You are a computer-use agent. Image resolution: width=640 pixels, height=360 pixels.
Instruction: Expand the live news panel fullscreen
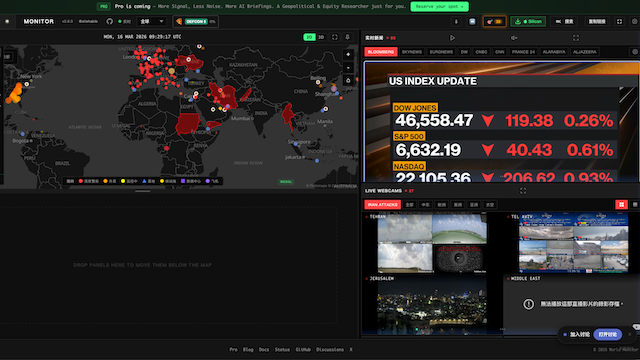576,38
